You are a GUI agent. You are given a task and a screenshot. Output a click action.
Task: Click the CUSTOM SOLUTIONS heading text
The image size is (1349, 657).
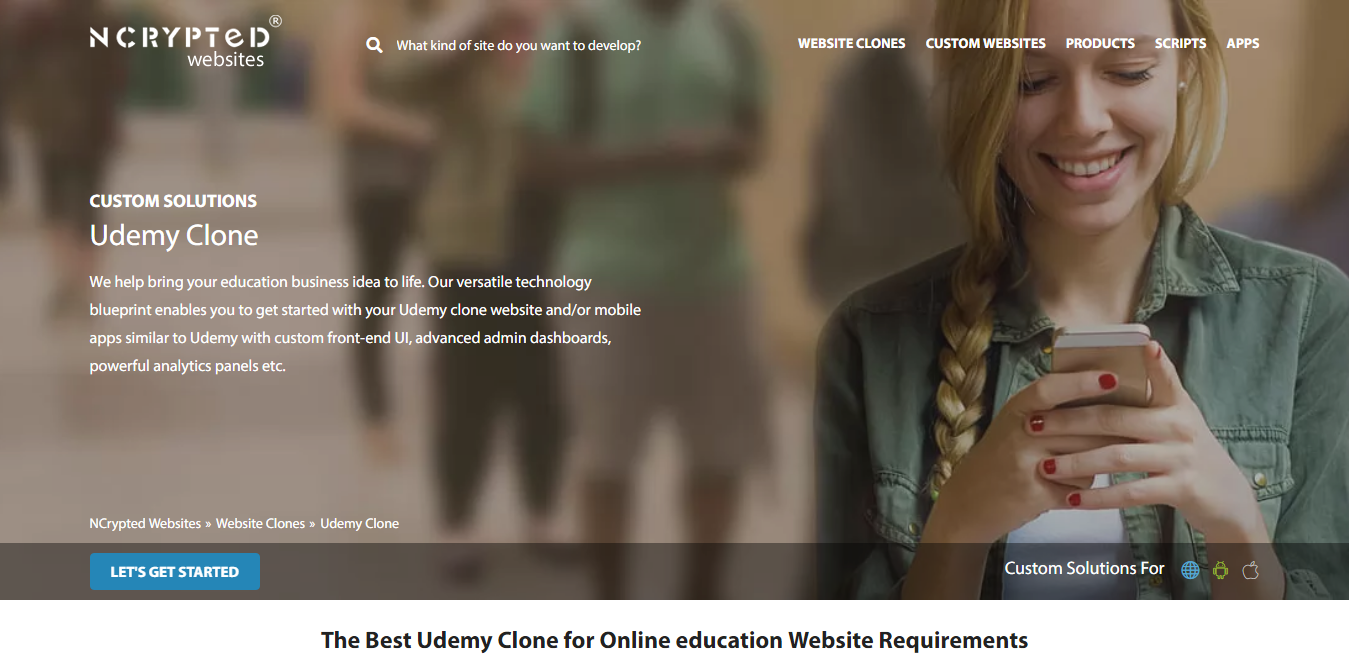click(x=173, y=201)
